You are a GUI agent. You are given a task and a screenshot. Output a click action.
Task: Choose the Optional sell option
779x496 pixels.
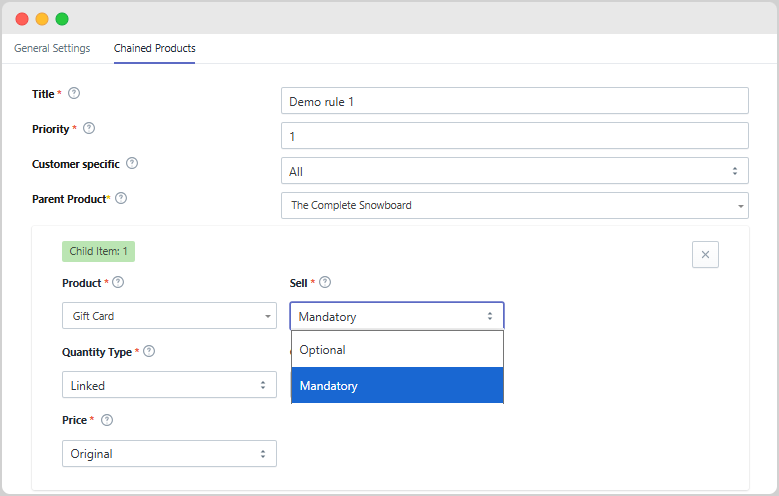pos(397,350)
